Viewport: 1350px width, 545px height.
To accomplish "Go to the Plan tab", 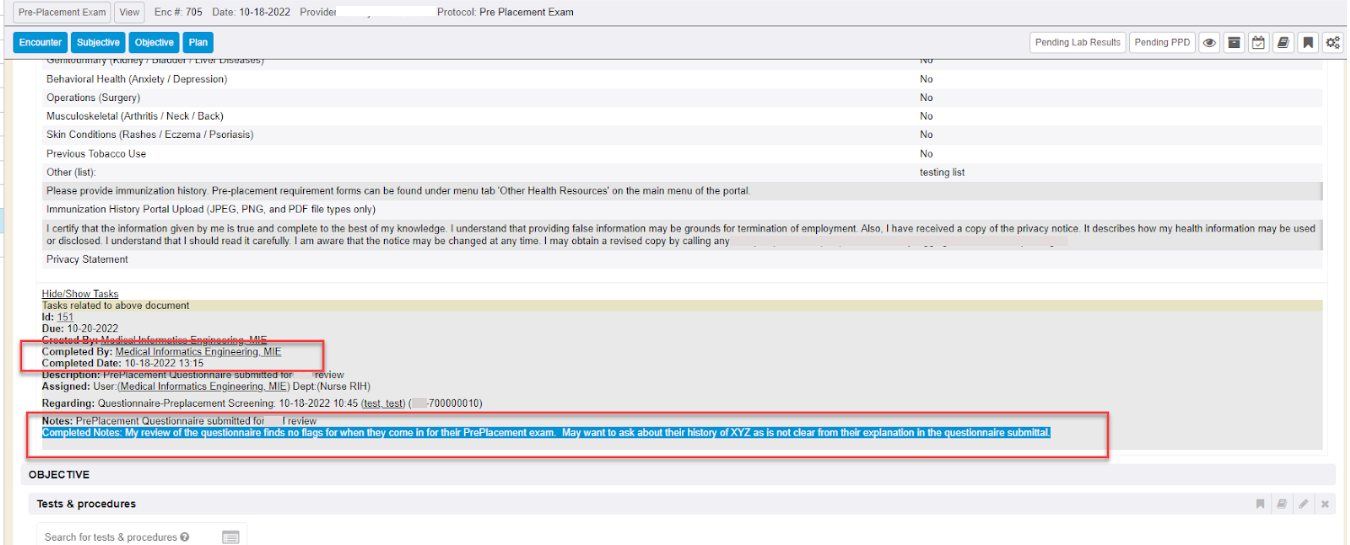I will [198, 43].
